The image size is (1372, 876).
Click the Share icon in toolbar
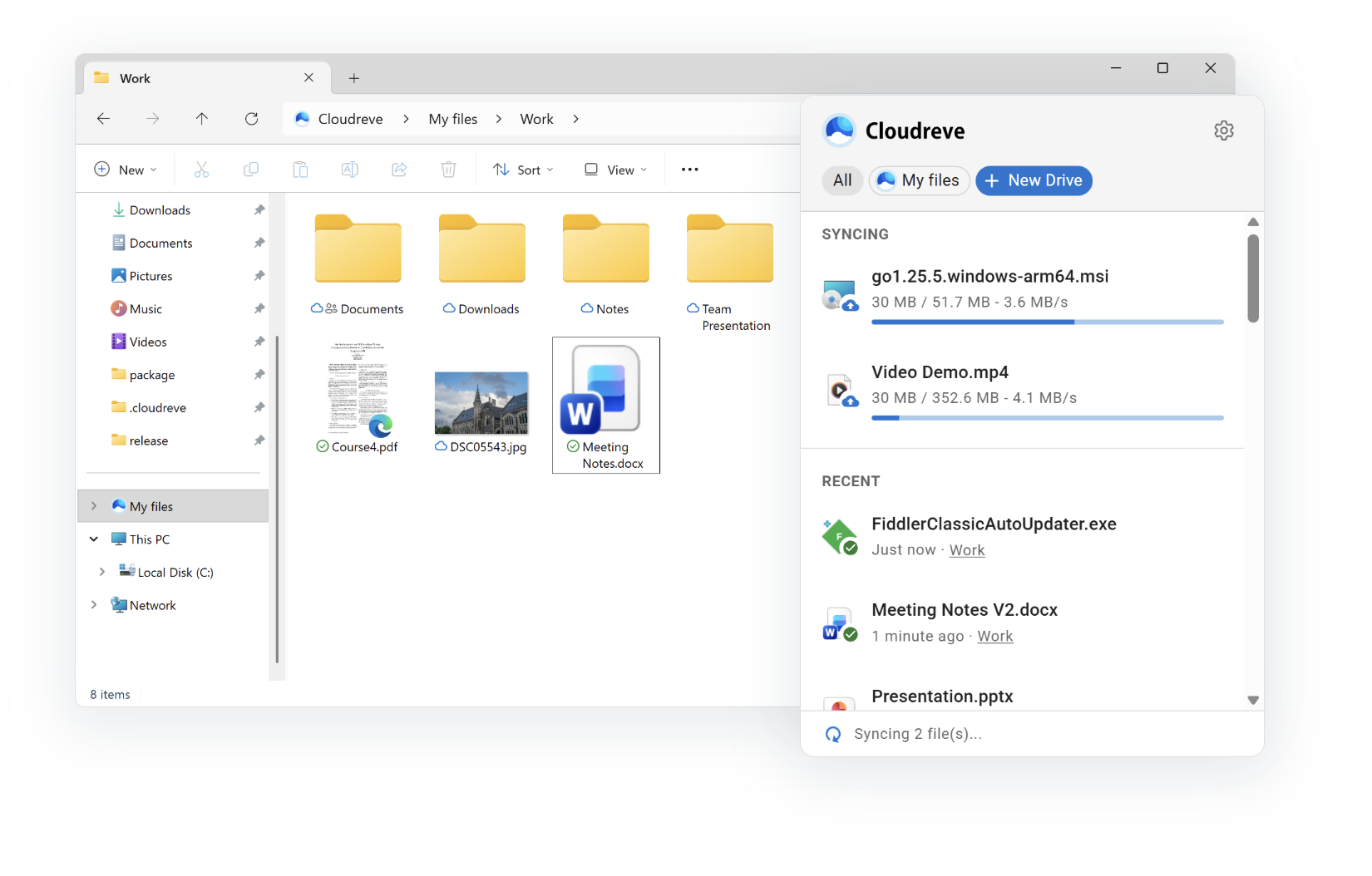coord(399,170)
